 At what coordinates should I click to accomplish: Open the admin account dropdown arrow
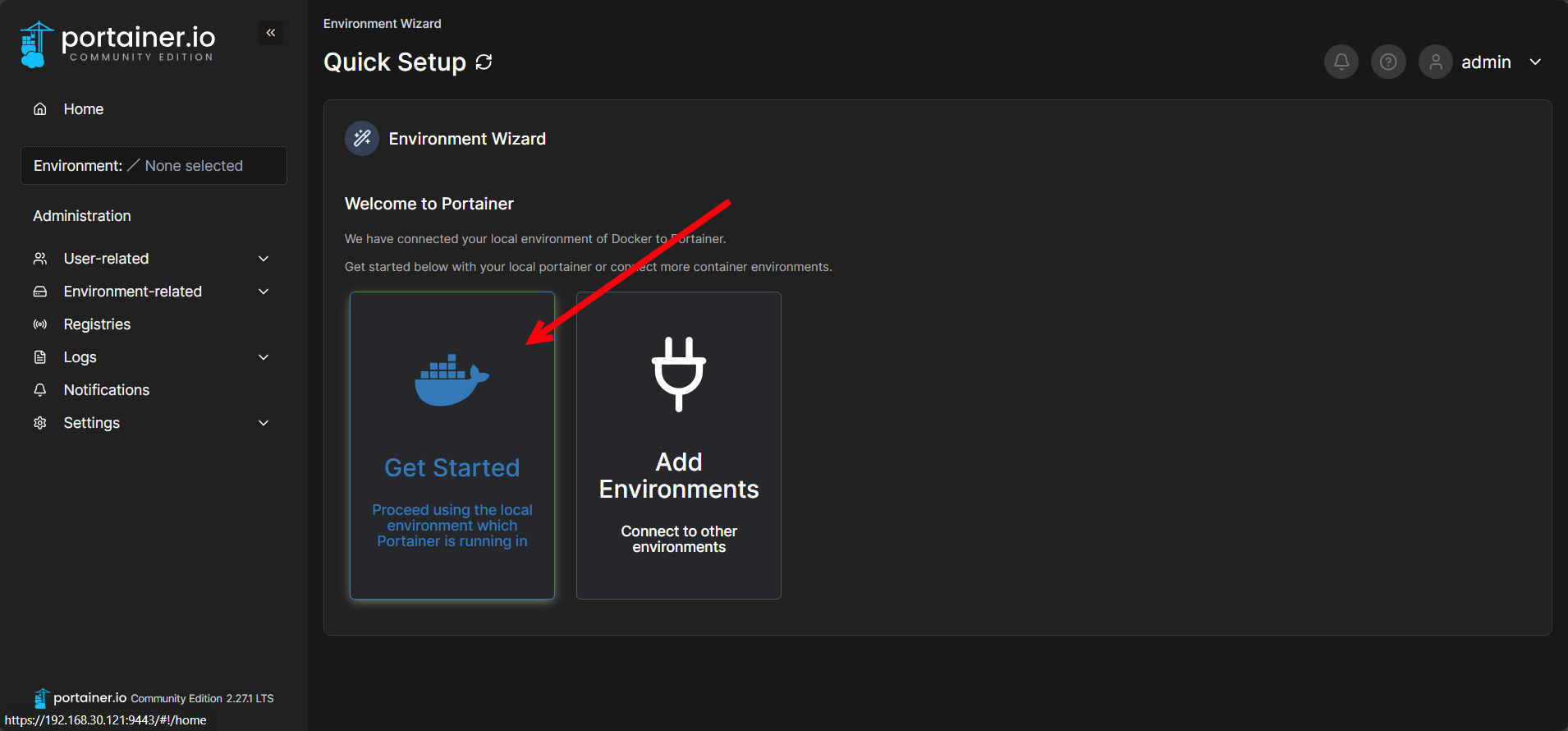[1535, 62]
